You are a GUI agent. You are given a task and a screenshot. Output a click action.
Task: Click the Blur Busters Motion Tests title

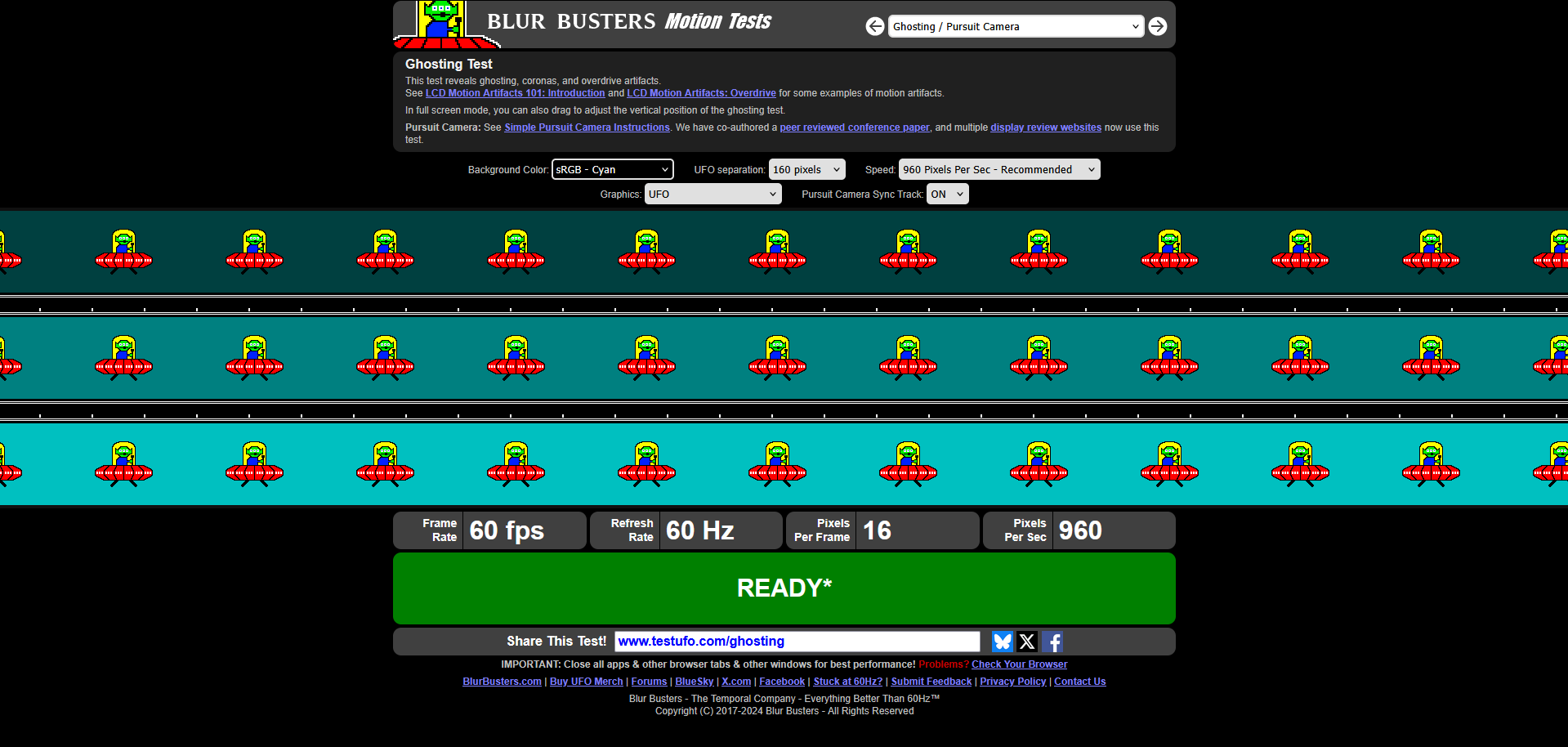click(x=628, y=21)
